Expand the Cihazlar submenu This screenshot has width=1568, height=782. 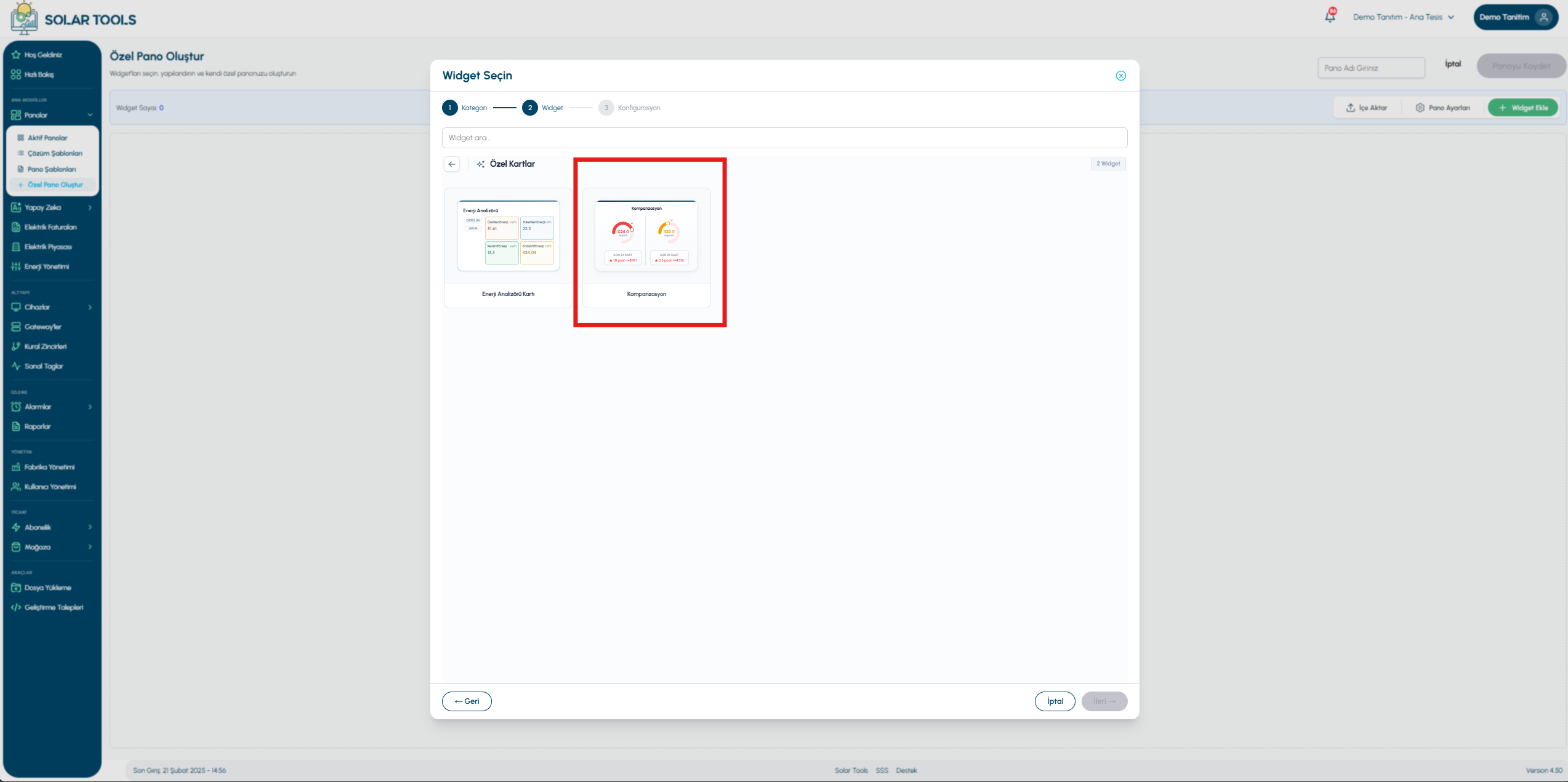(90, 307)
